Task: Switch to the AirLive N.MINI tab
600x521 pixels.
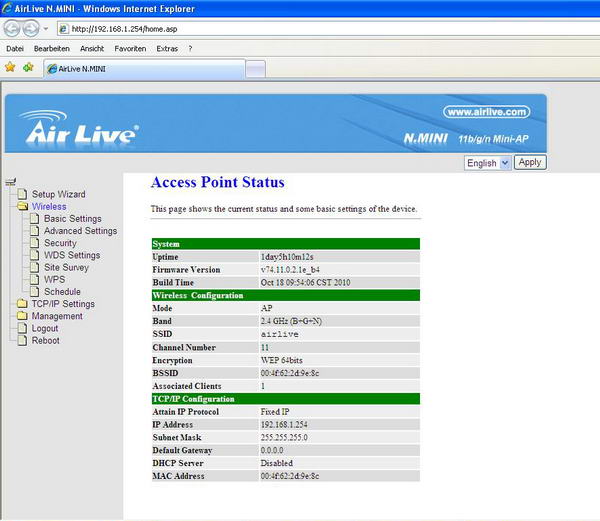Action: coord(140,69)
